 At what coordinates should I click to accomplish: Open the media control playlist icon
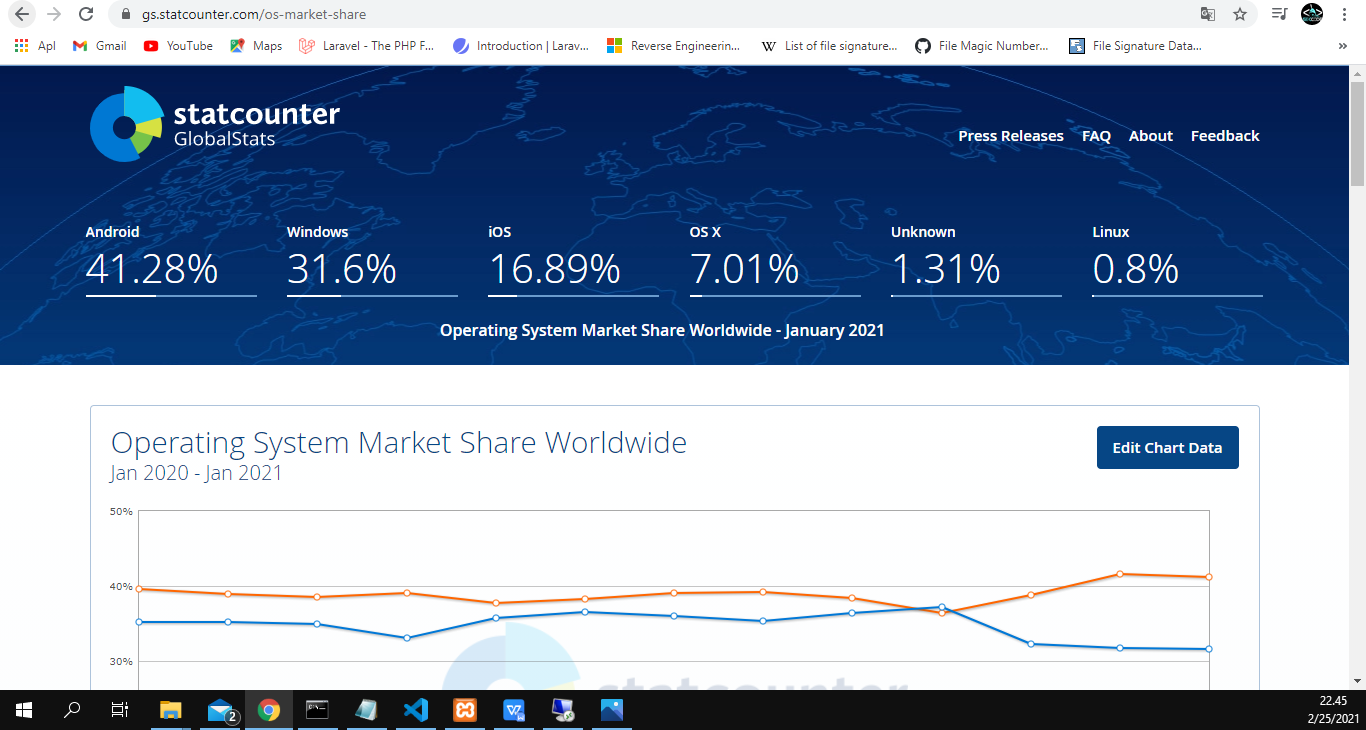(x=1279, y=14)
